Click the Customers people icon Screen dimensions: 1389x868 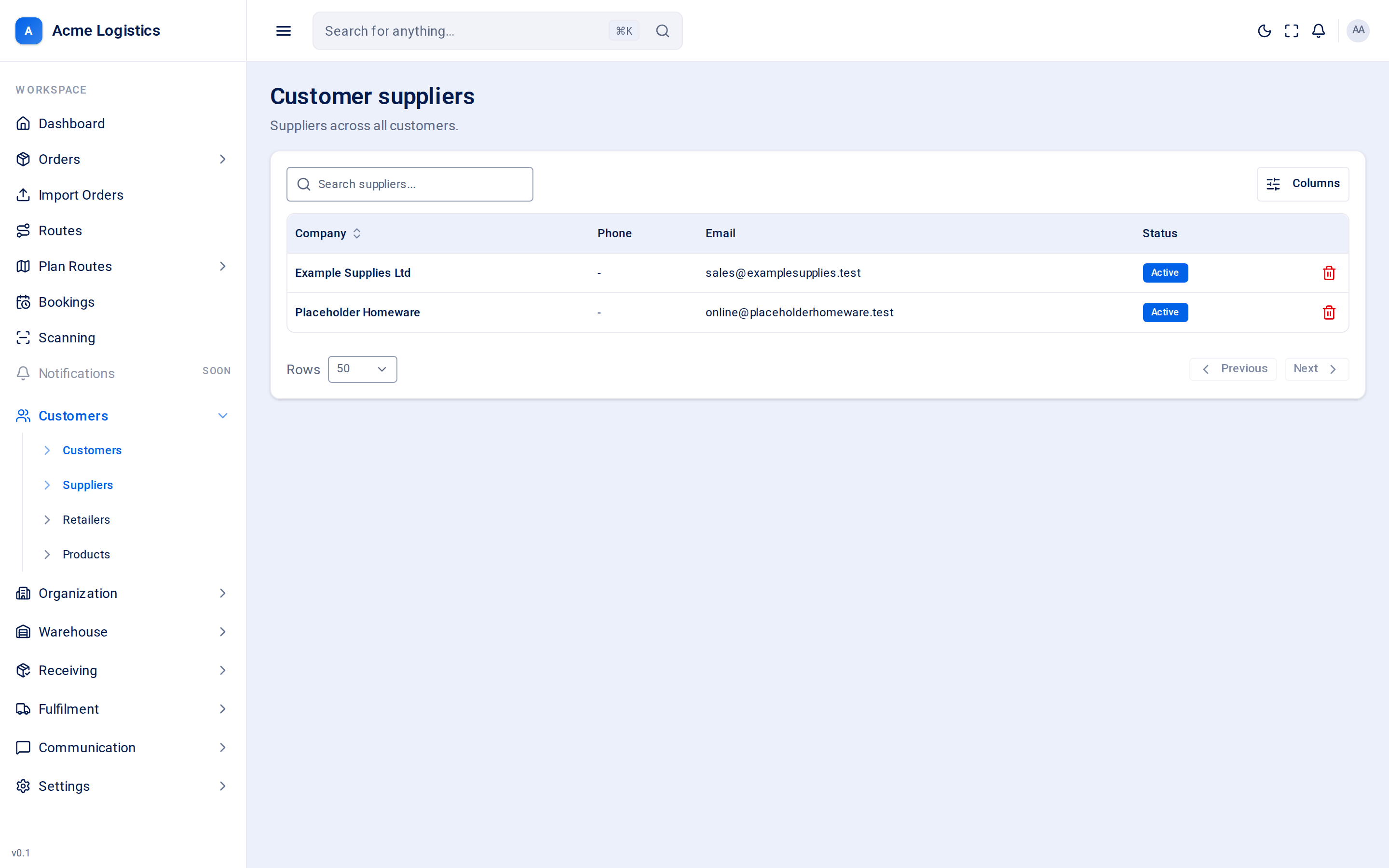pyautogui.click(x=23, y=416)
